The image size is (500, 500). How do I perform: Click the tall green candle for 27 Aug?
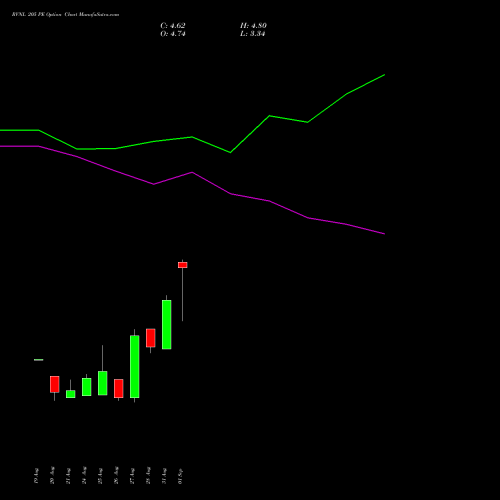(135, 367)
